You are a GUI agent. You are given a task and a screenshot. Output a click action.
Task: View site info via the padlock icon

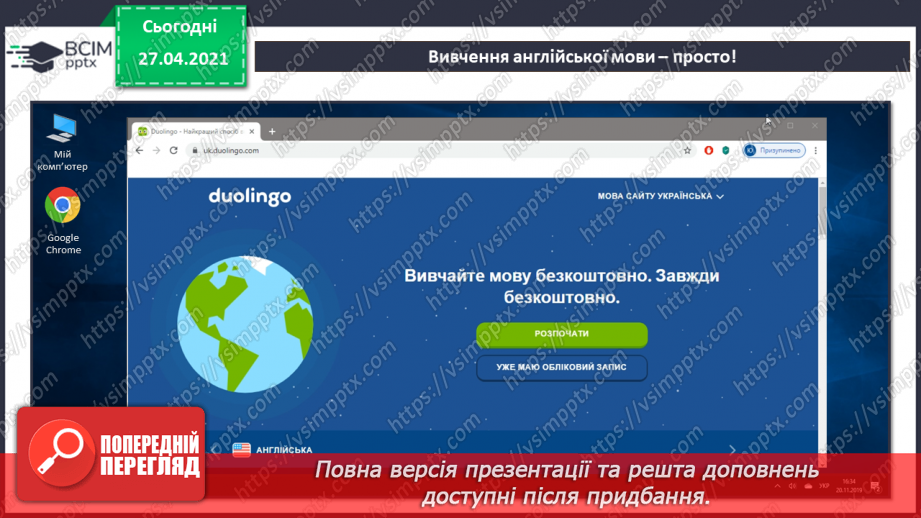[194, 150]
